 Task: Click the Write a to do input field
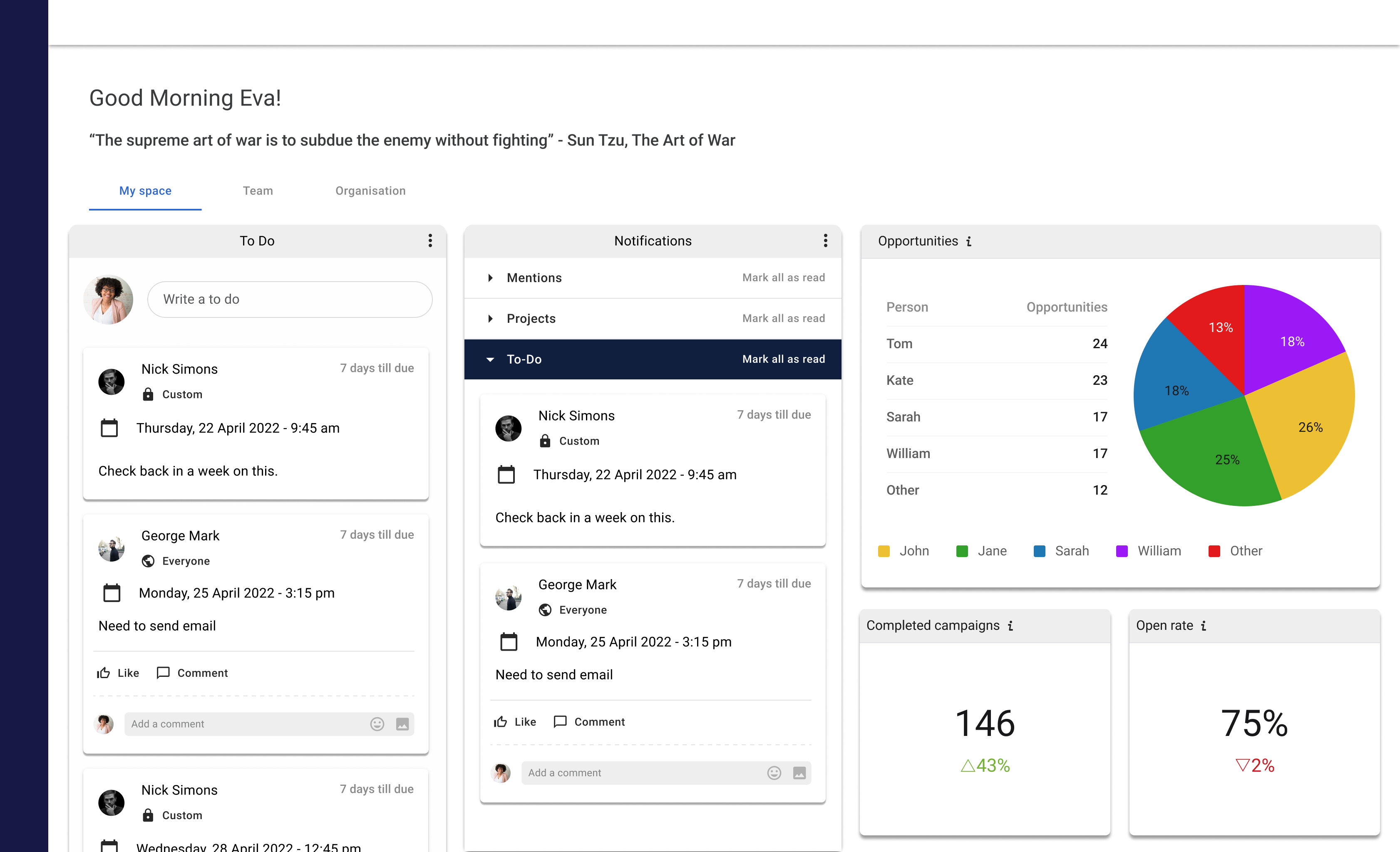(290, 300)
